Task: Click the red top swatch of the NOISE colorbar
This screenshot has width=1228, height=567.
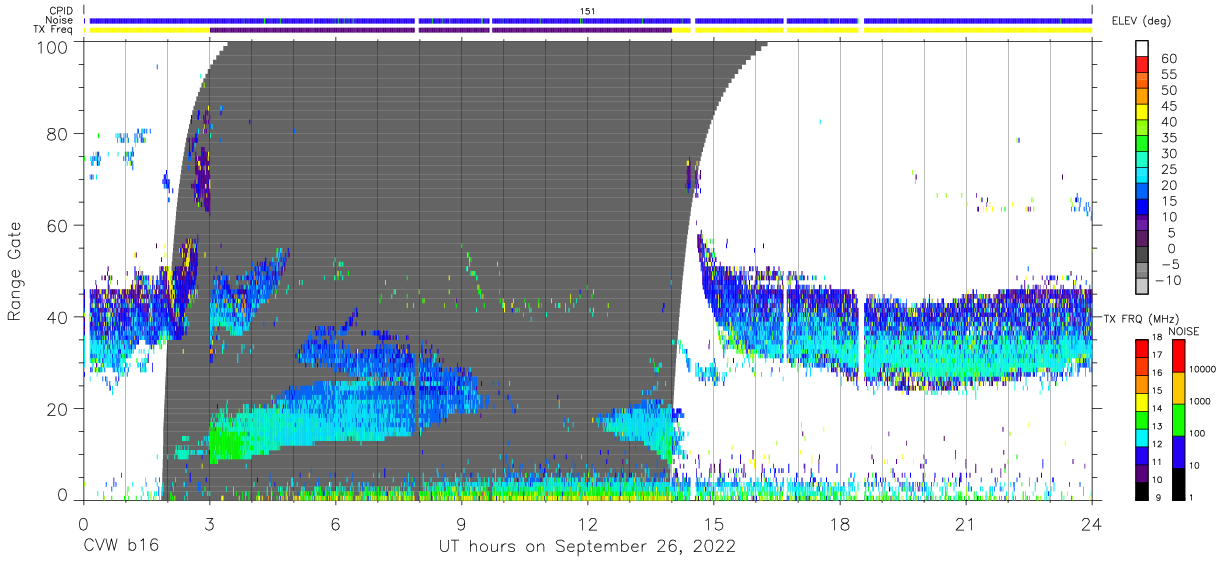Action: coord(1179,356)
